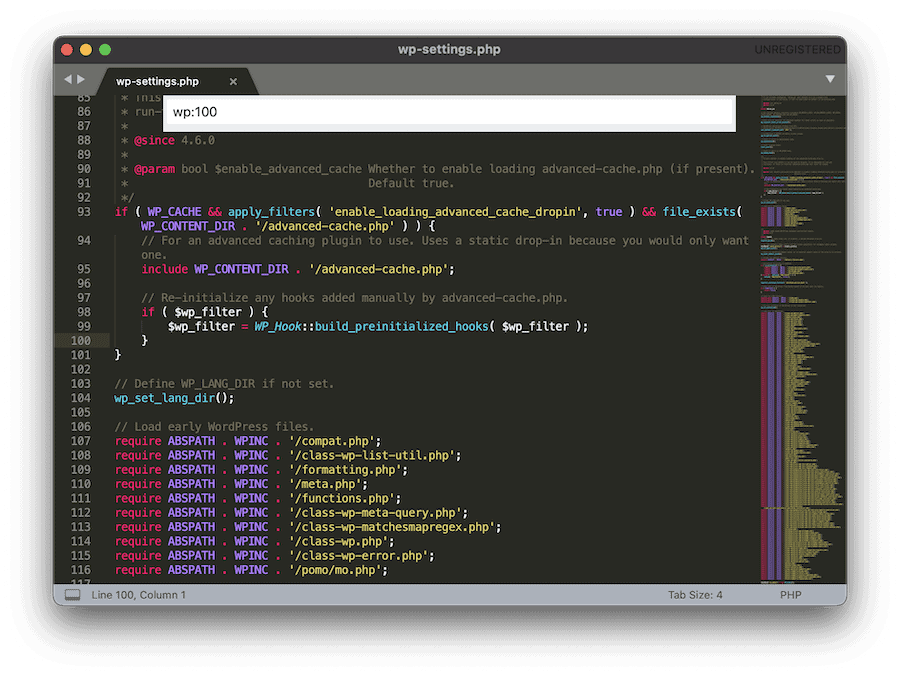Click the window title wp-settings.php
Image resolution: width=900 pixels, height=676 pixels.
[449, 49]
